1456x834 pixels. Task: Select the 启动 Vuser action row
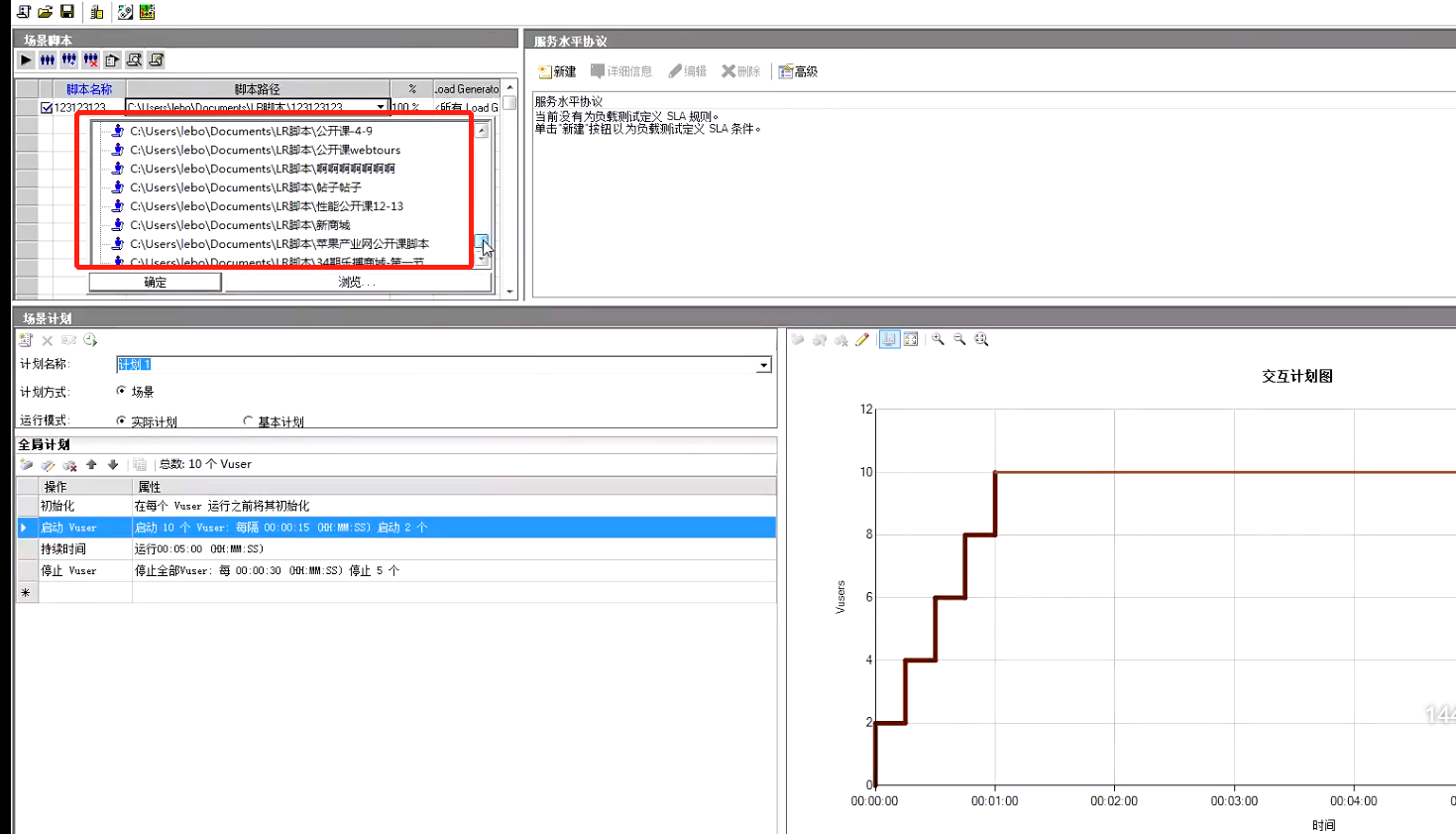coord(396,528)
